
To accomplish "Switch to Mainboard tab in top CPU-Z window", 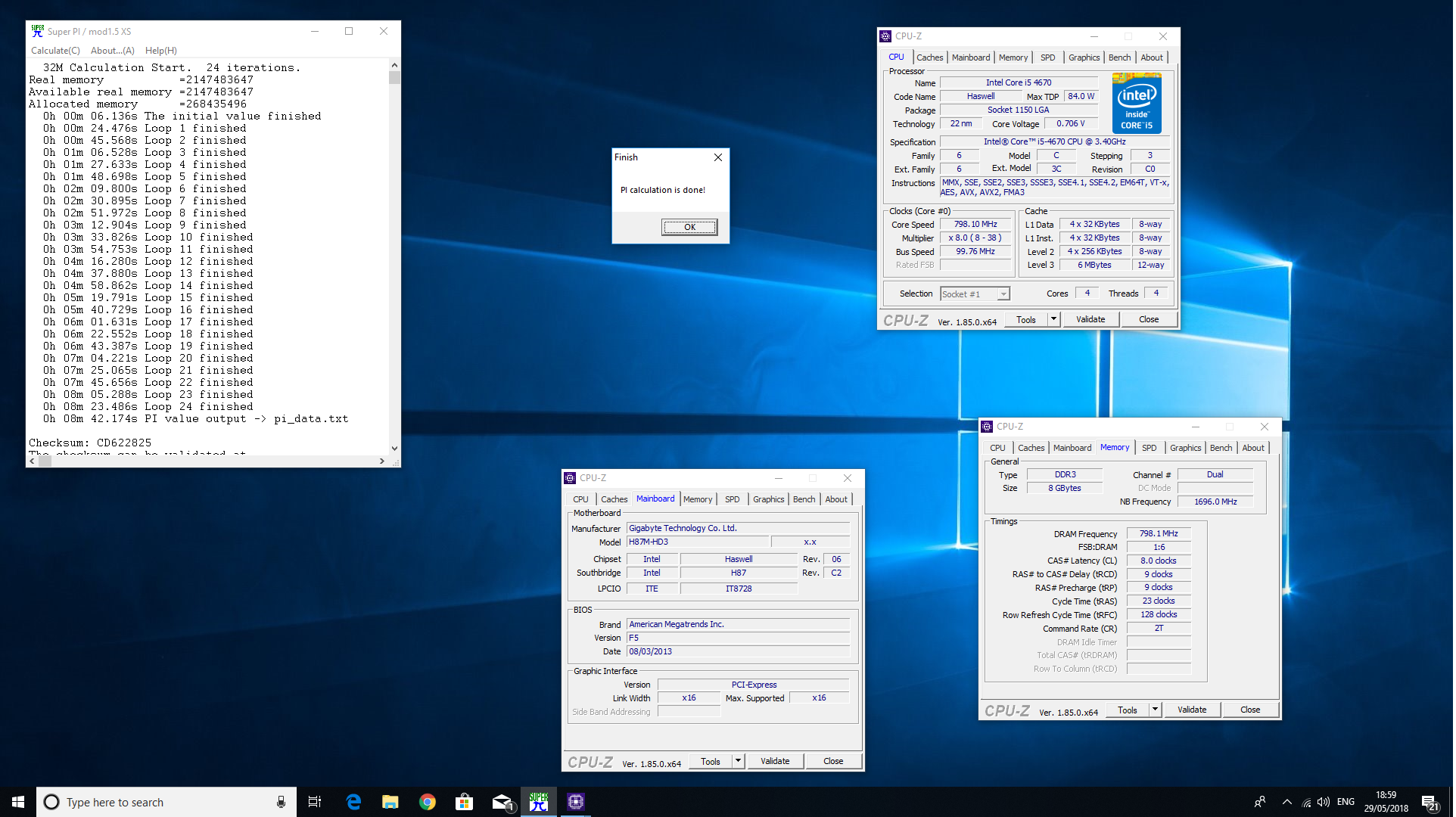I will click(x=971, y=57).
